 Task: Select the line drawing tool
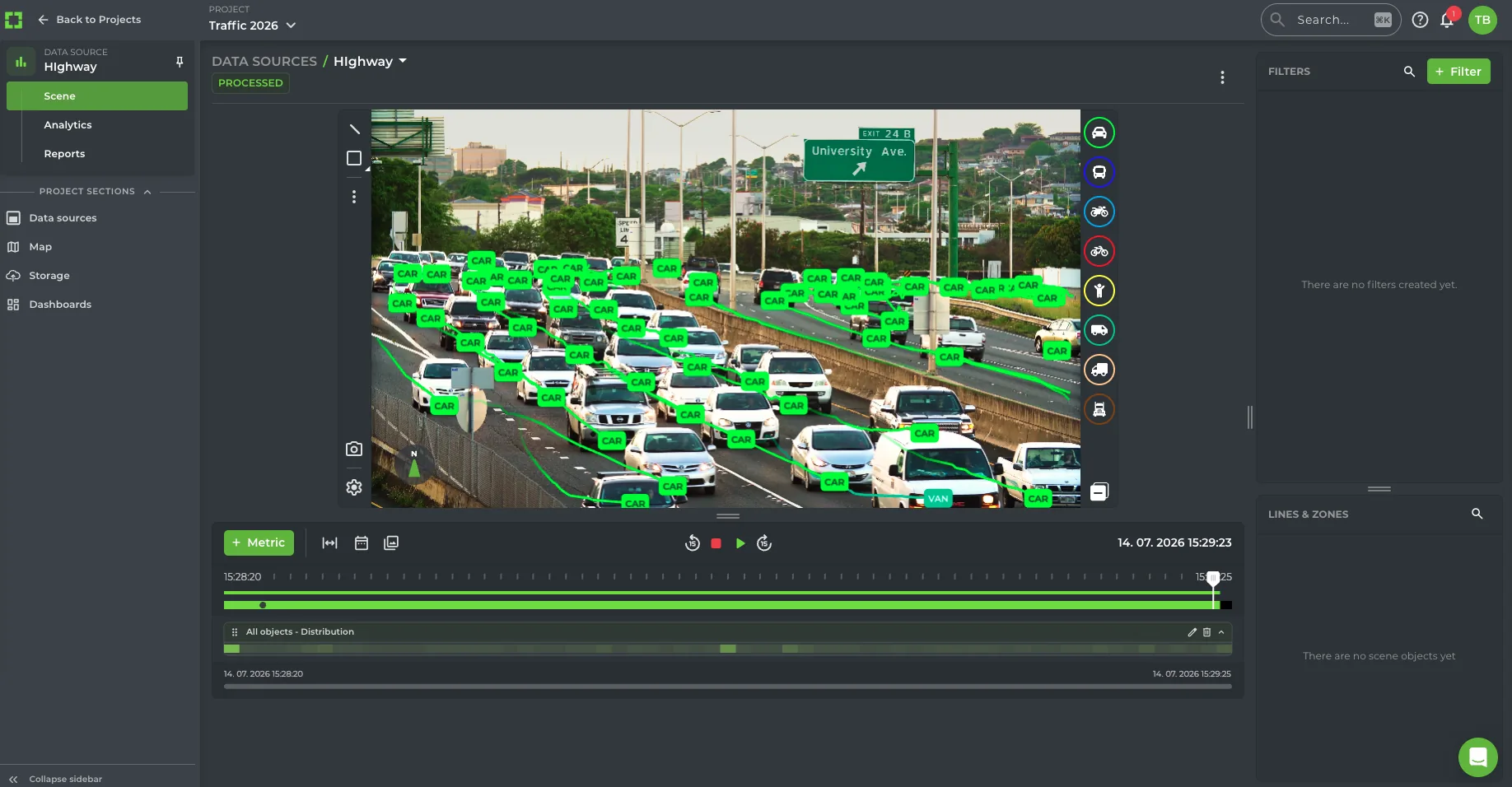pos(354,129)
